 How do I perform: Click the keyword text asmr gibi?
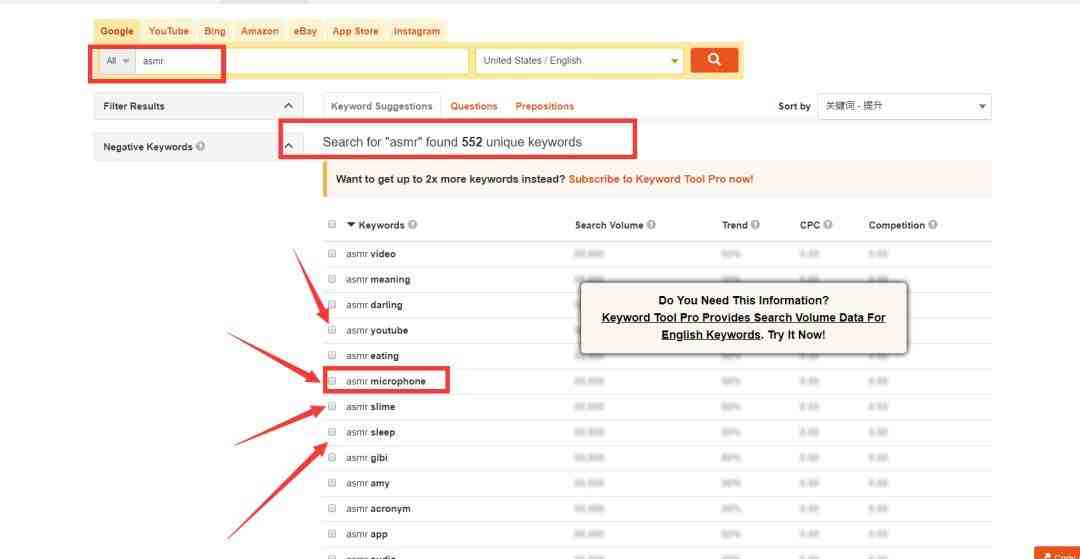[366, 458]
